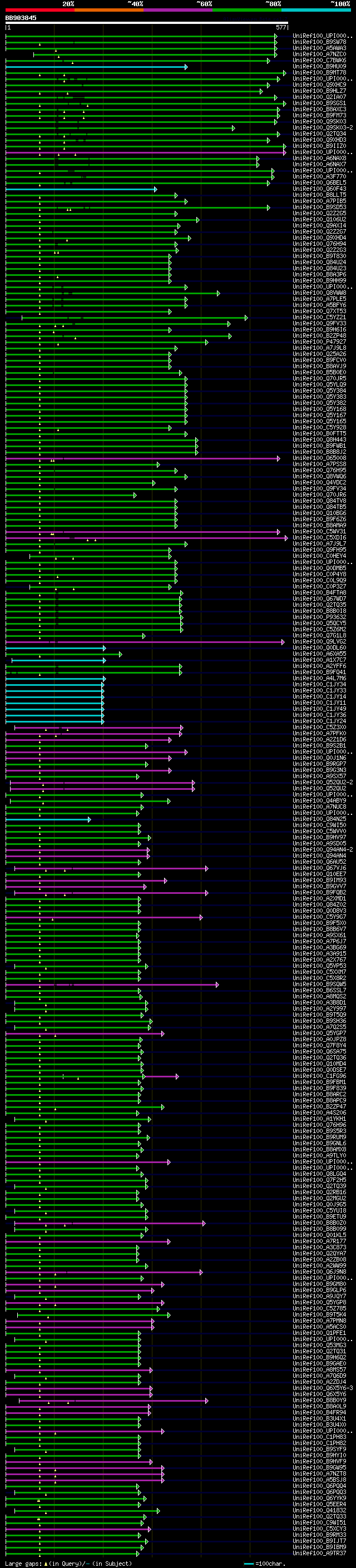
Task: Select the UniRef100_A6NAX8 label
Action: coord(319,157)
